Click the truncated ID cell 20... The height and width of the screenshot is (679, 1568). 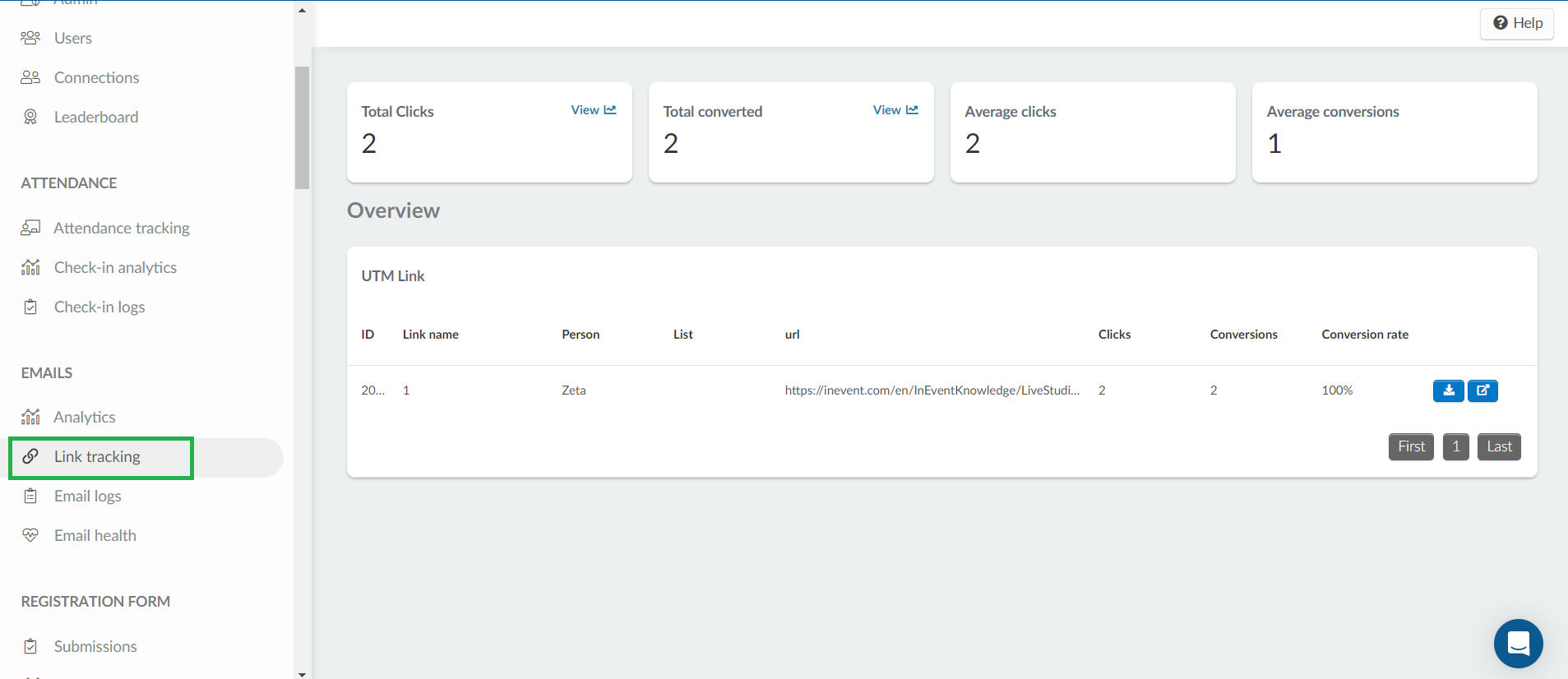pyautogui.click(x=372, y=390)
